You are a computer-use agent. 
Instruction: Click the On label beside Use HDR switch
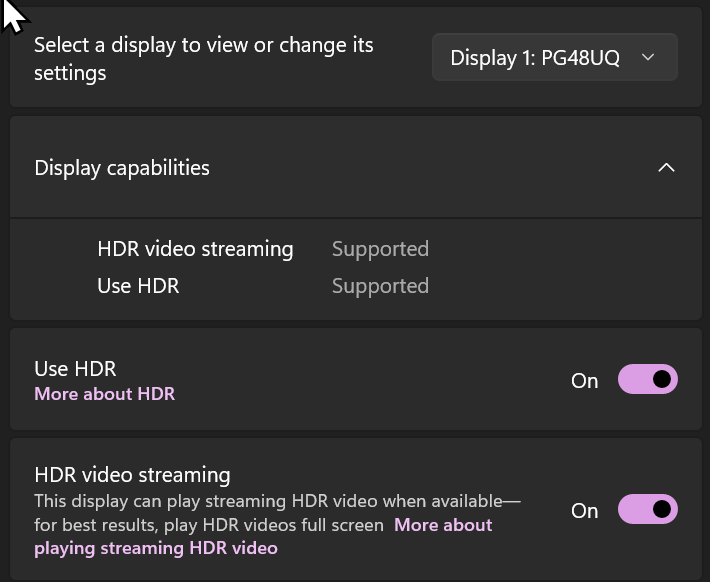[x=585, y=381]
